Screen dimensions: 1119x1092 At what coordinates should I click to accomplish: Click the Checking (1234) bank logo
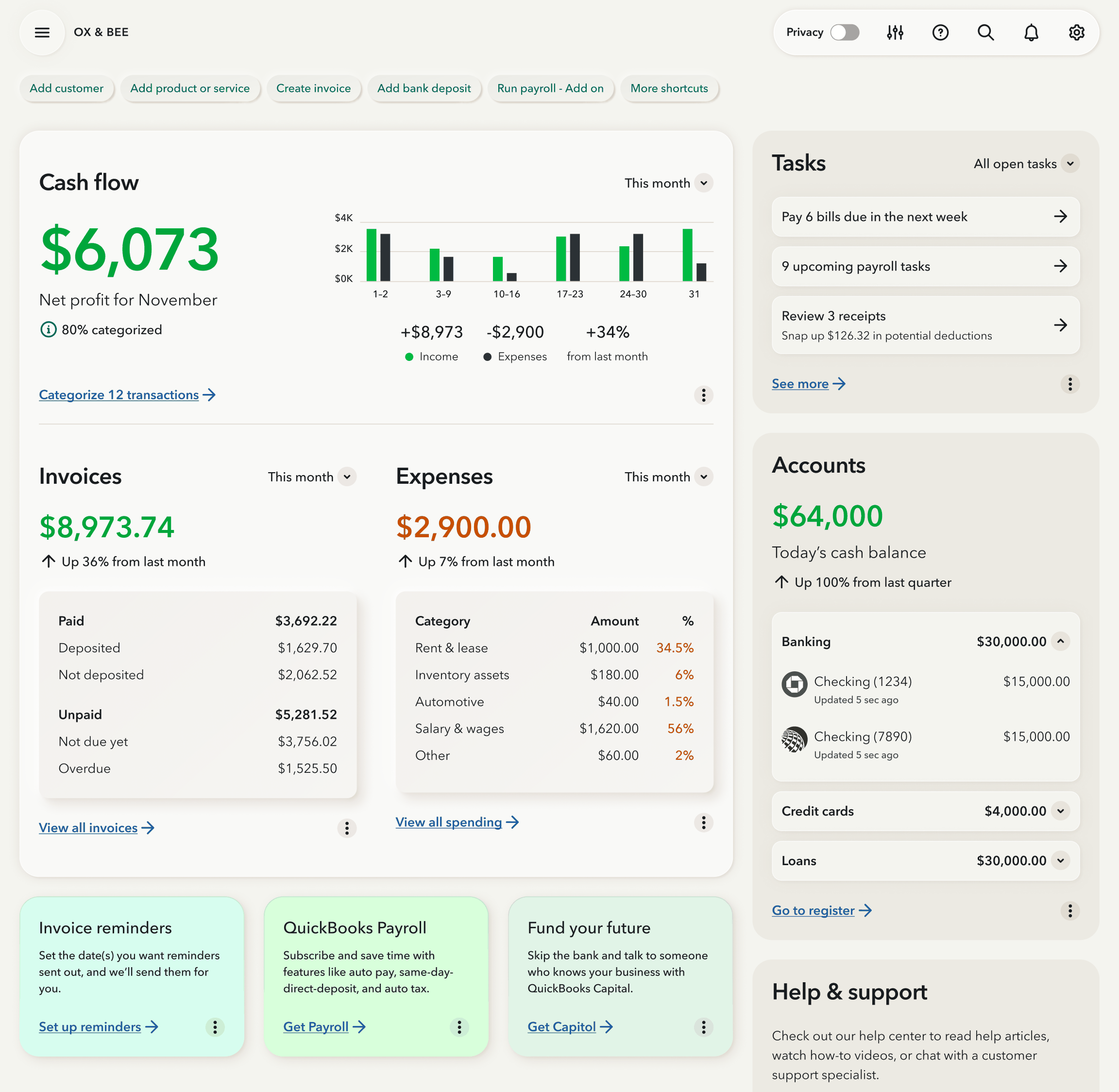coord(795,683)
